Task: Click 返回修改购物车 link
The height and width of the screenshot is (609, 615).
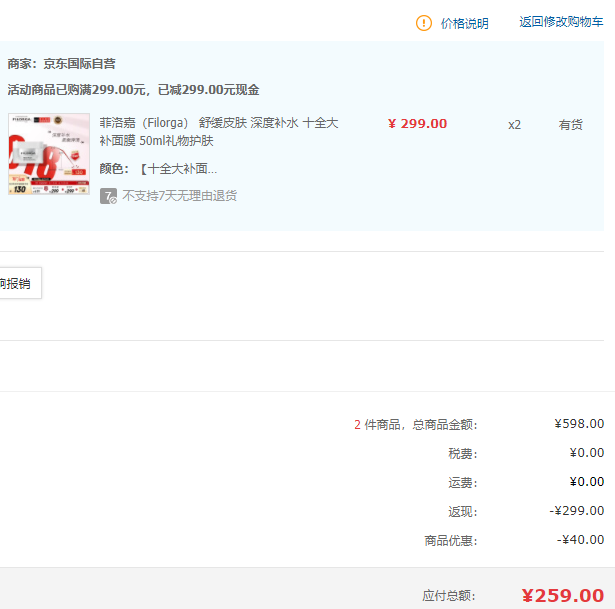Action: point(561,22)
